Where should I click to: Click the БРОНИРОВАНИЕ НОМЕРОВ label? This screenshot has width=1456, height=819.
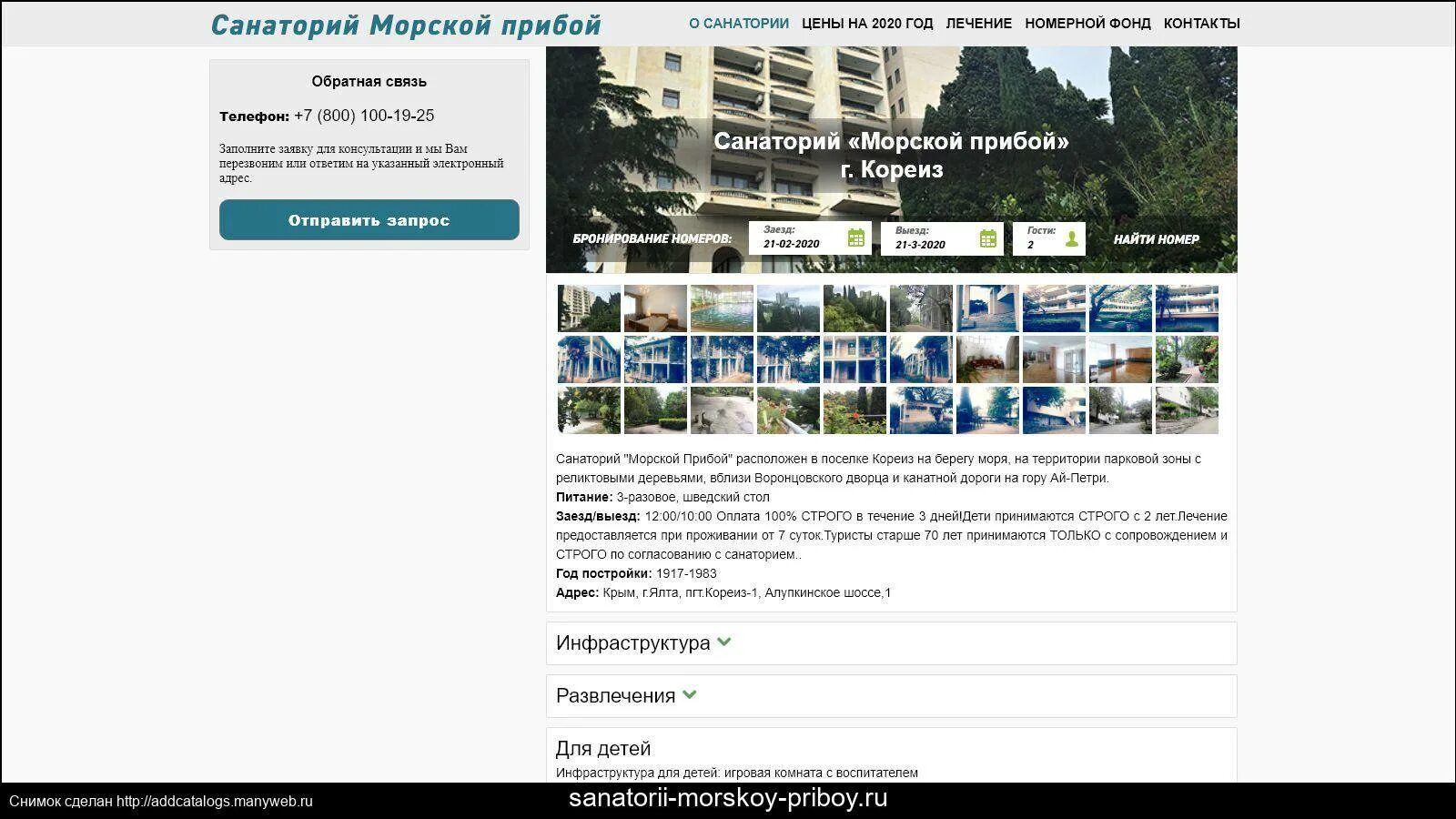pyautogui.click(x=652, y=239)
